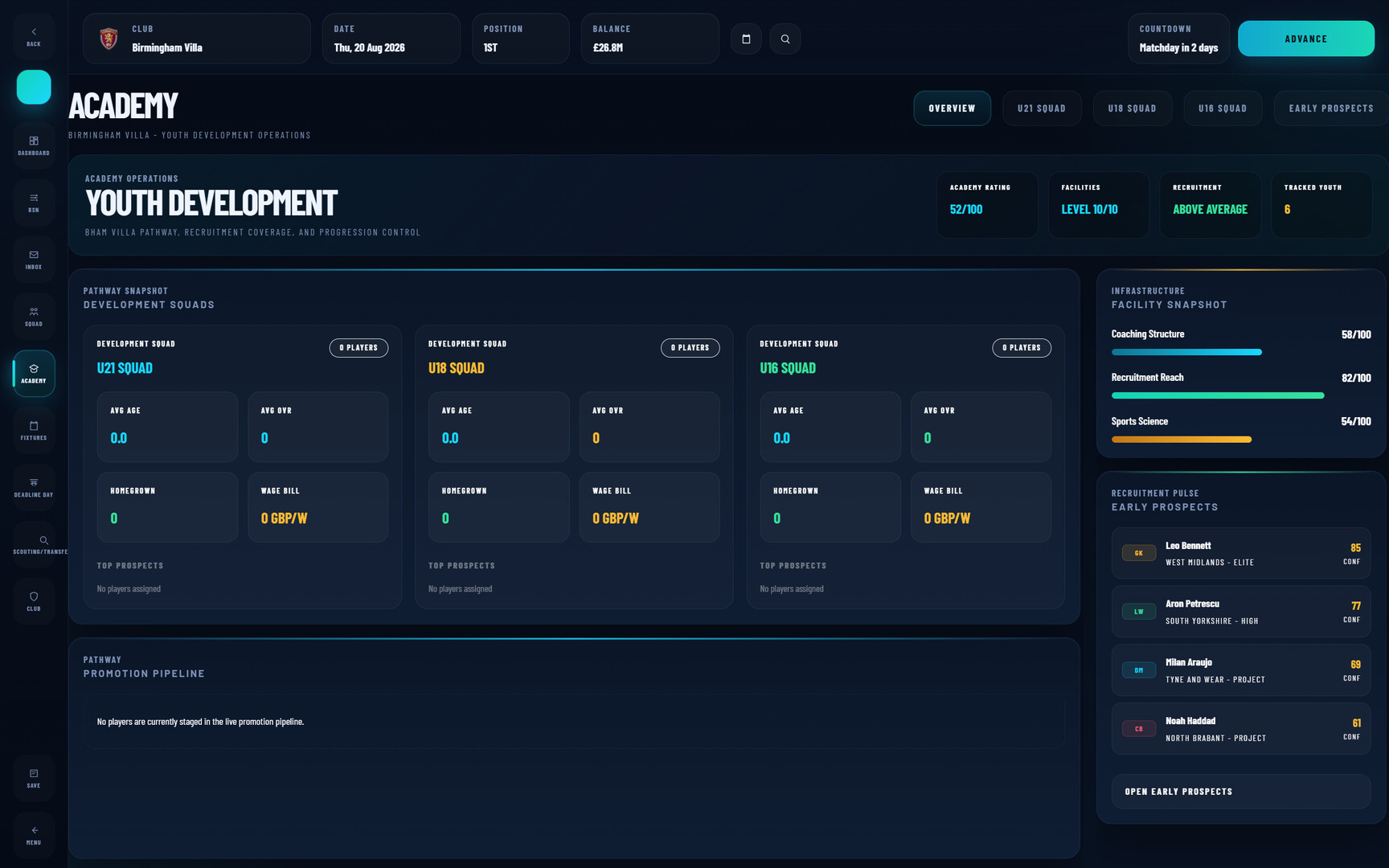Click the search magnifier in top bar
1389x868 pixels.
(785, 39)
